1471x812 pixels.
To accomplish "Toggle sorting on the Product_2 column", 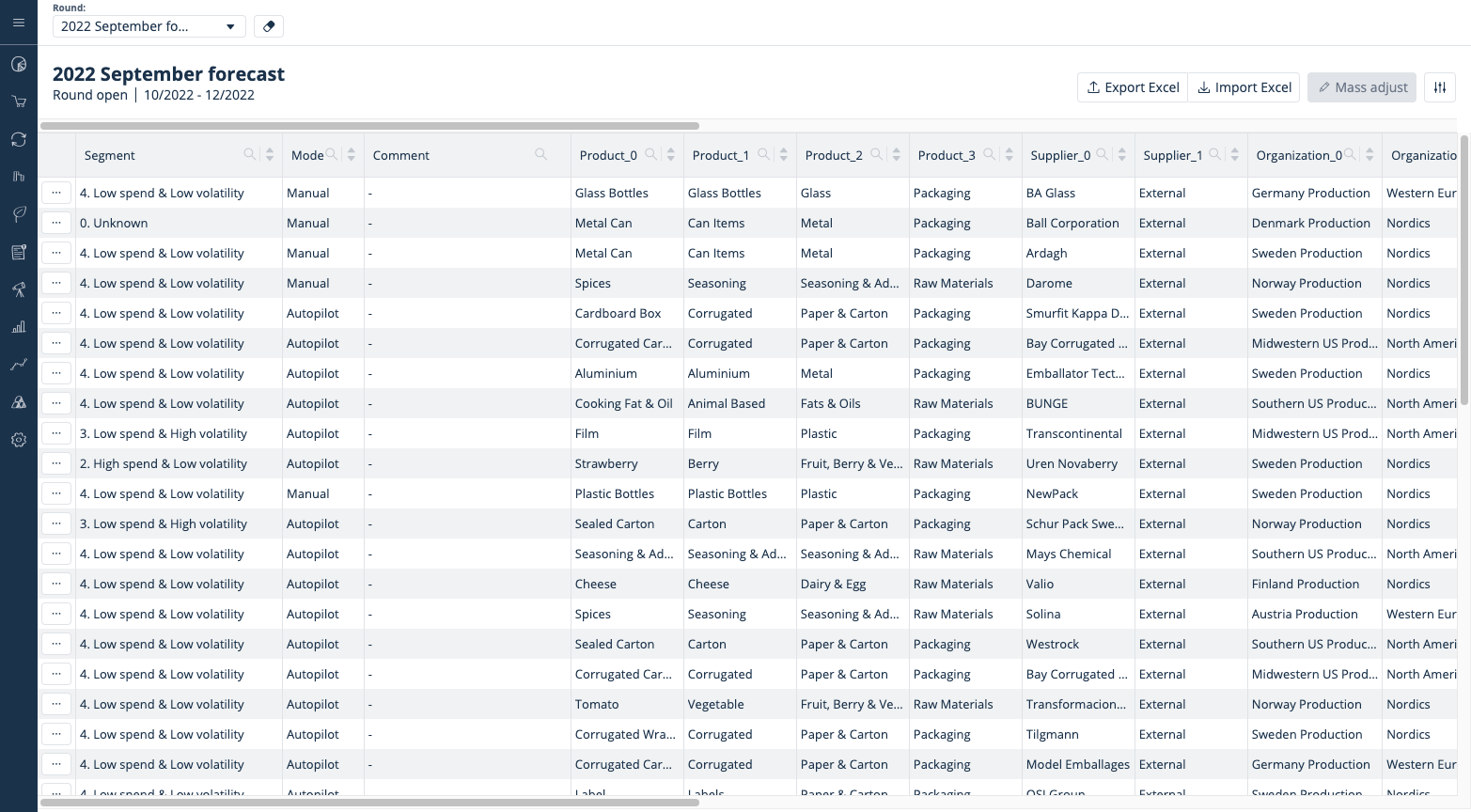I will tap(897, 155).
